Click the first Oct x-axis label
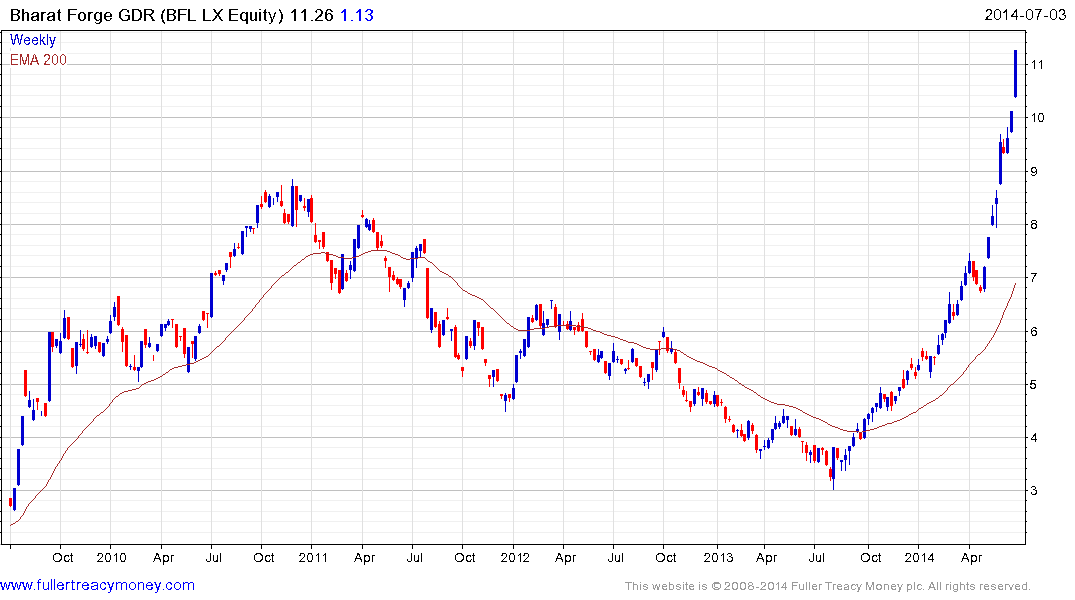 click(x=62, y=557)
